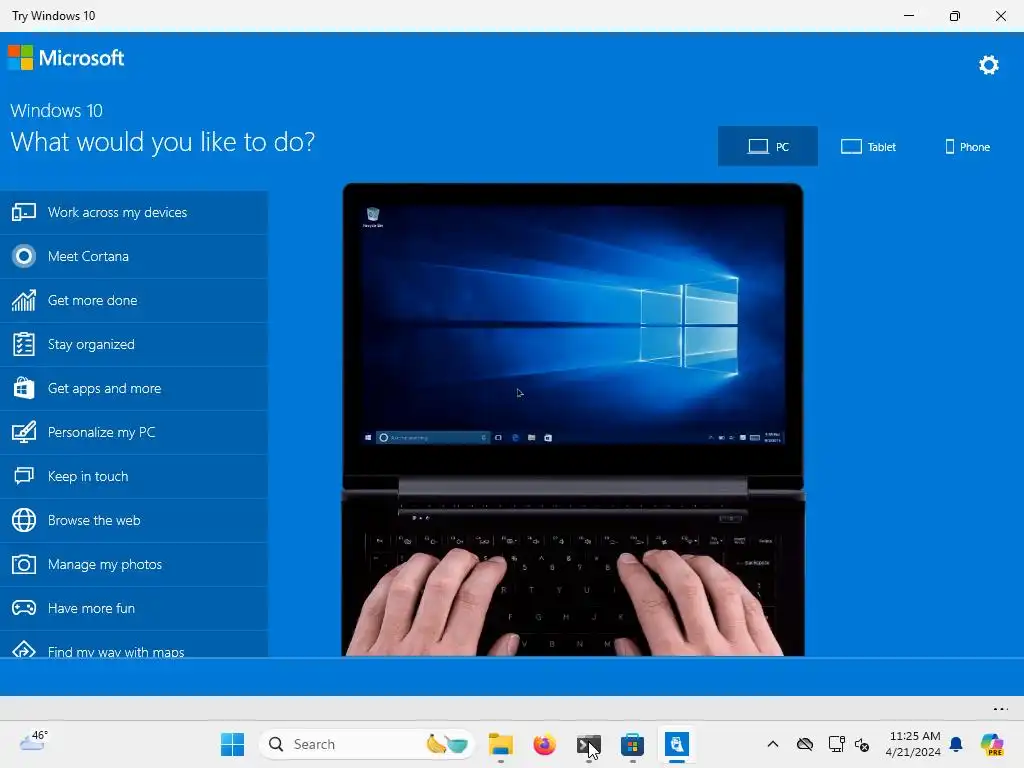Screen dimensions: 1024x768
Task: Select the PC device tab
Action: coord(767,146)
